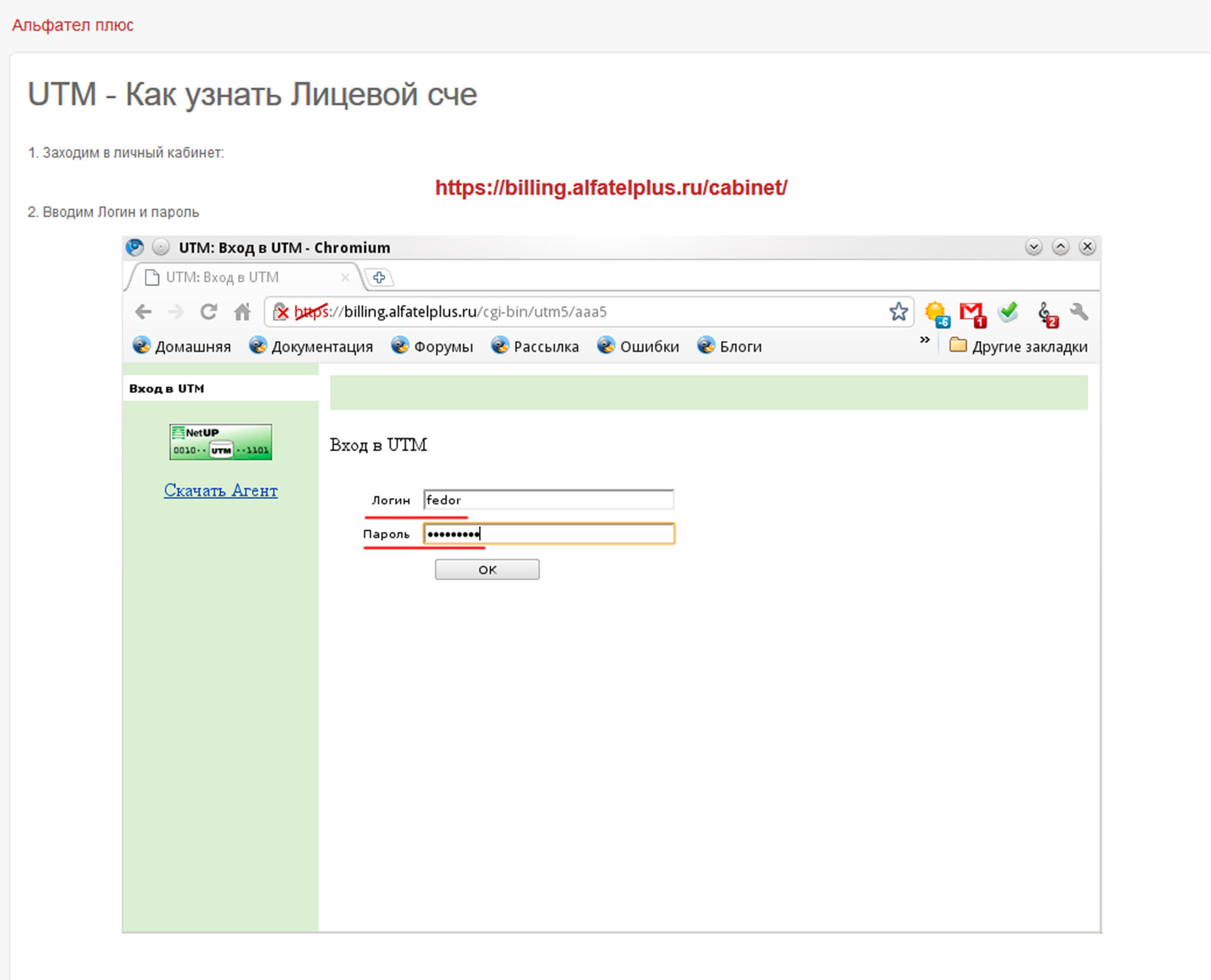This screenshot has width=1211, height=980.
Task: Open the Gmail checker extension icon
Action: tap(973, 314)
